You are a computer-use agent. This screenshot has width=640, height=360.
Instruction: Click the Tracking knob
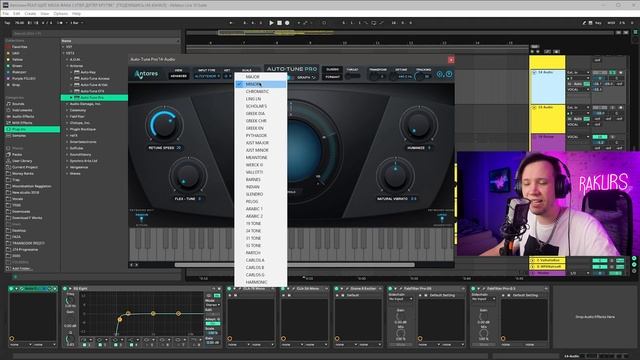coord(419,77)
